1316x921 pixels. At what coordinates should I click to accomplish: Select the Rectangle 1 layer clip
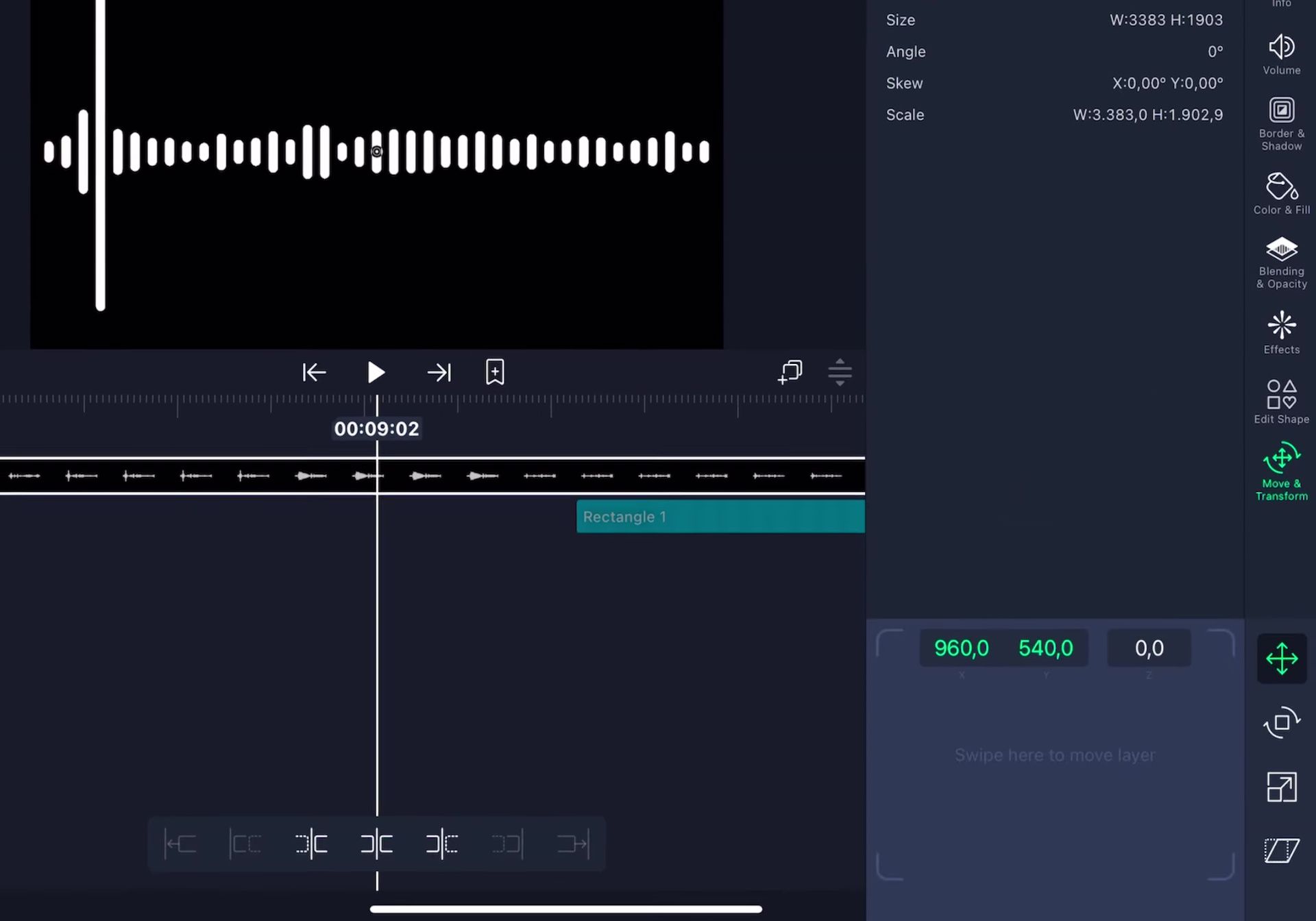pyautogui.click(x=720, y=517)
